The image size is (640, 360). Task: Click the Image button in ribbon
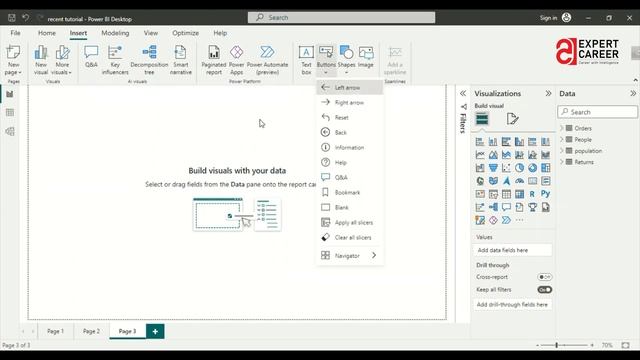366,57
